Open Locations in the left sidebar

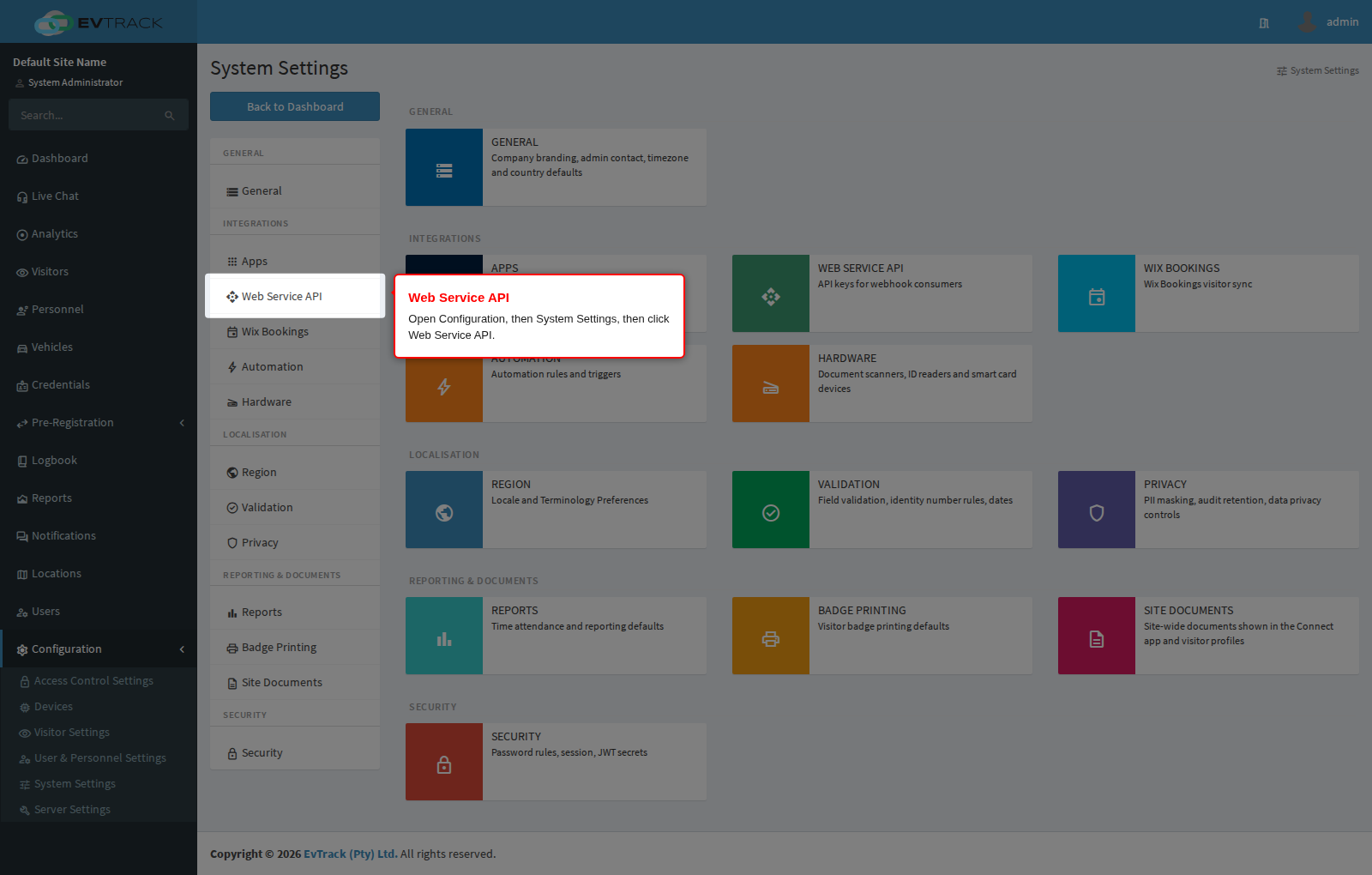[99, 574]
